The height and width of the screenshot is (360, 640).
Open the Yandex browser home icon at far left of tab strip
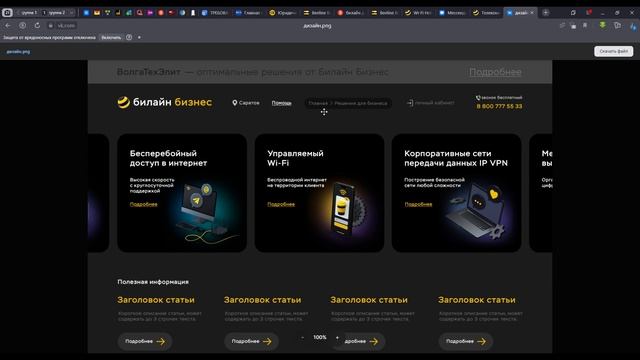pos(7,13)
